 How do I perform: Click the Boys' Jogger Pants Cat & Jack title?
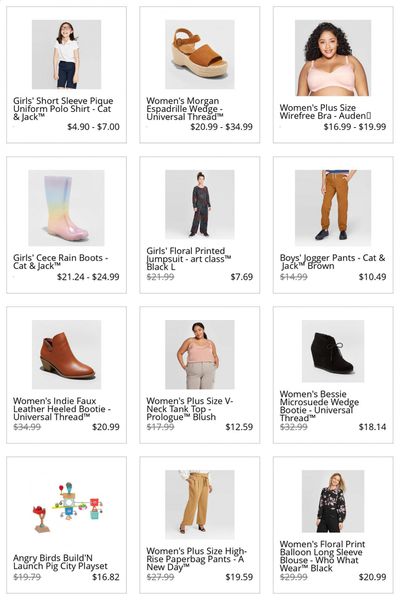pos(332,262)
